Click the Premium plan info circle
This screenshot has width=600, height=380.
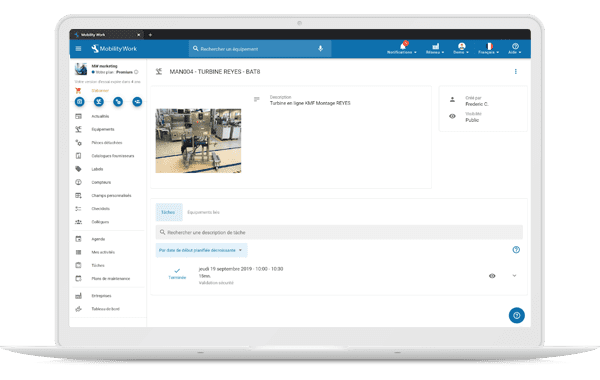(136, 72)
